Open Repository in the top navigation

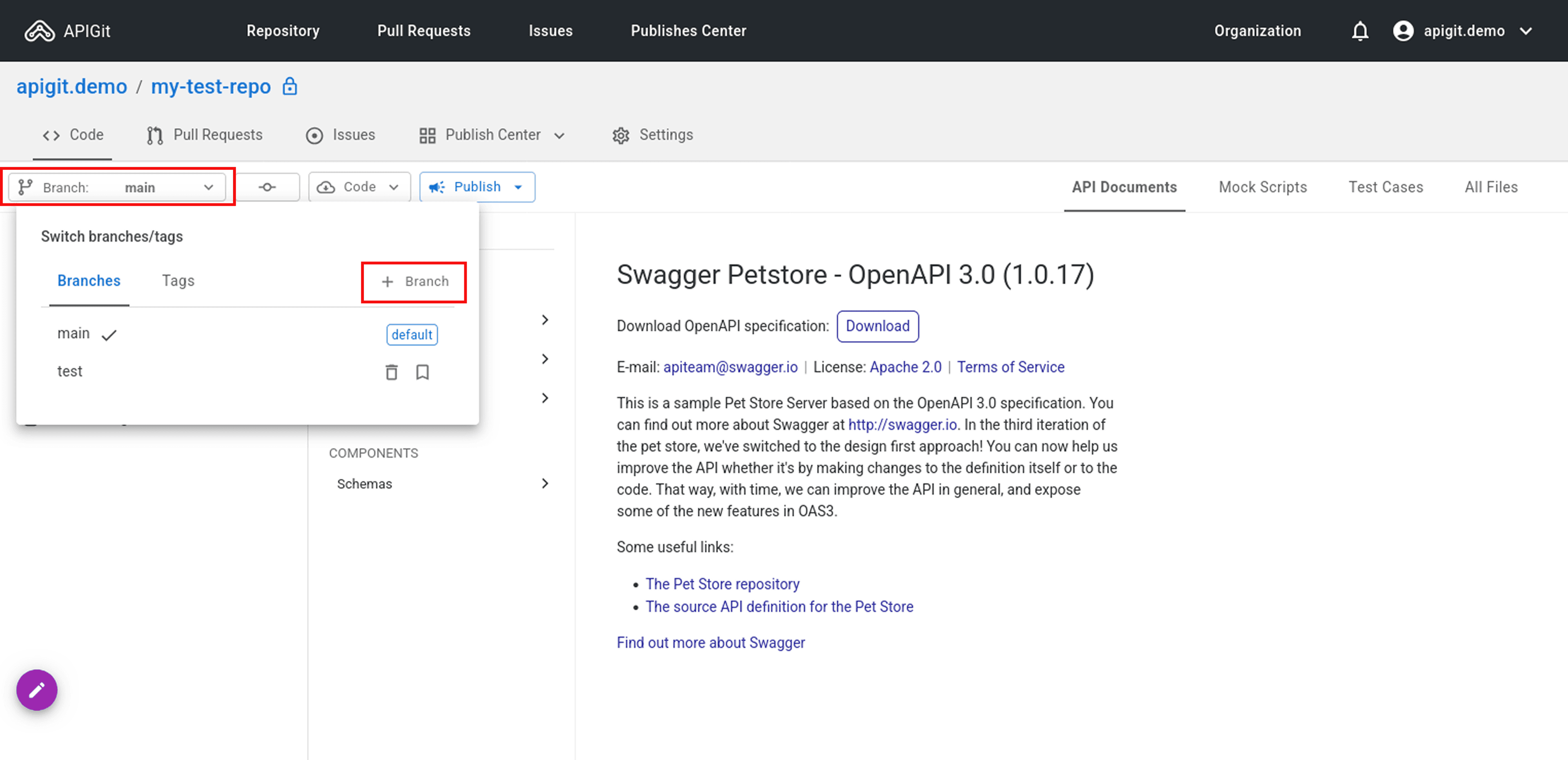pyautogui.click(x=283, y=31)
